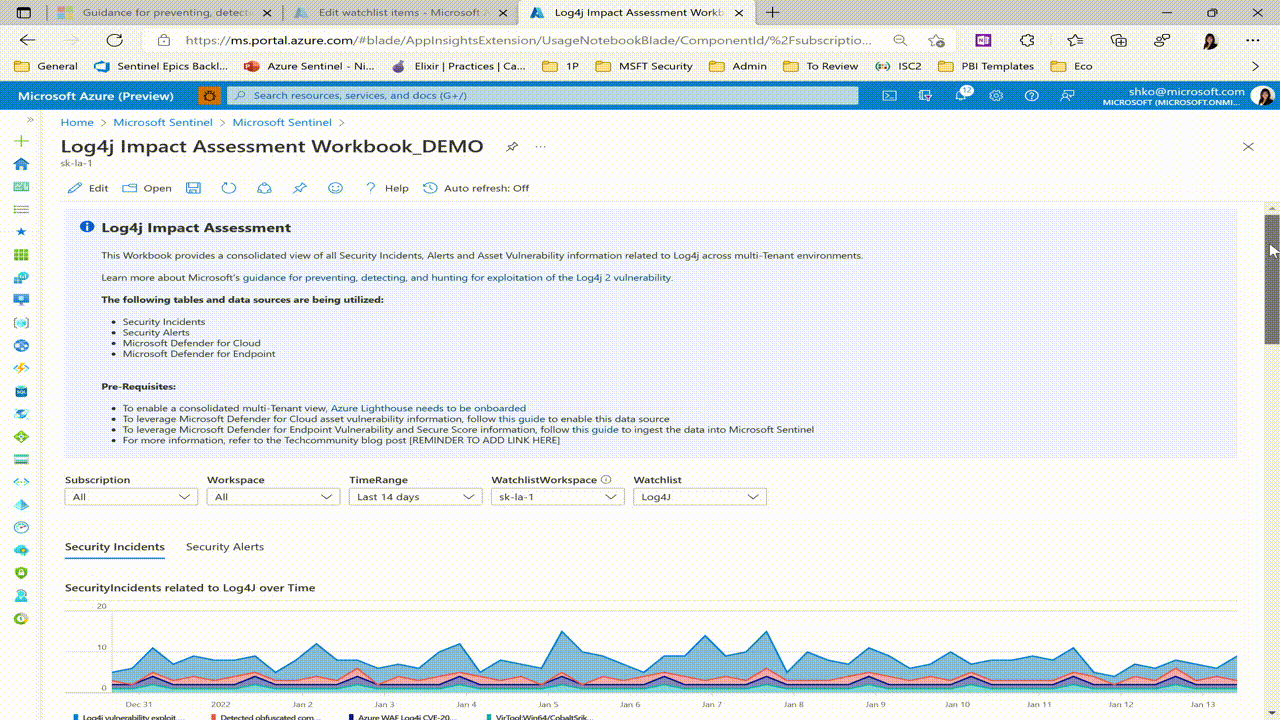Open the shko@microsoft.com account menu
Image resolution: width=1280 pixels, height=720 pixels.
click(1188, 96)
